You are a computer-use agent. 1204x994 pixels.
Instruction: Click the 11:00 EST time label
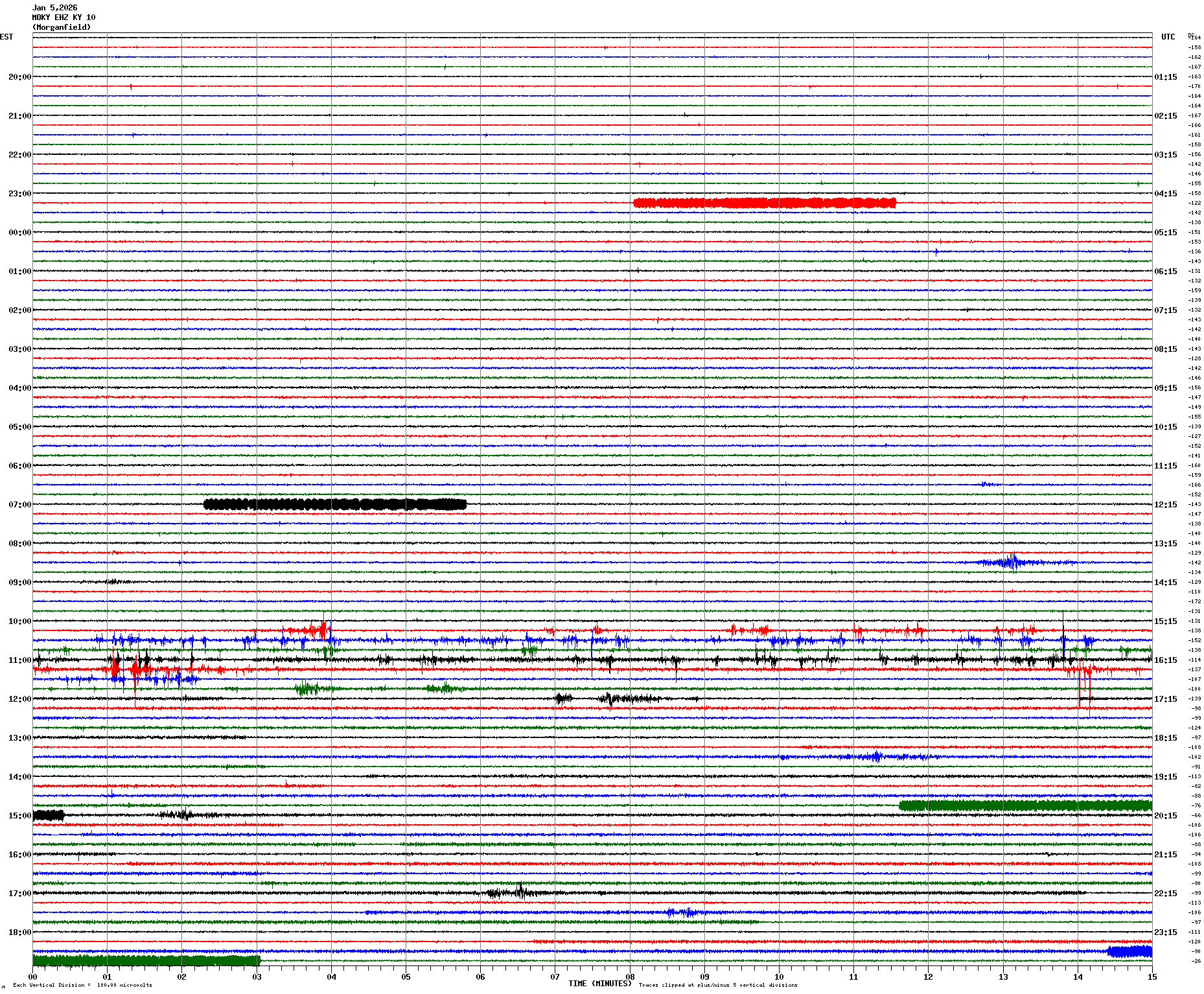tap(19, 660)
